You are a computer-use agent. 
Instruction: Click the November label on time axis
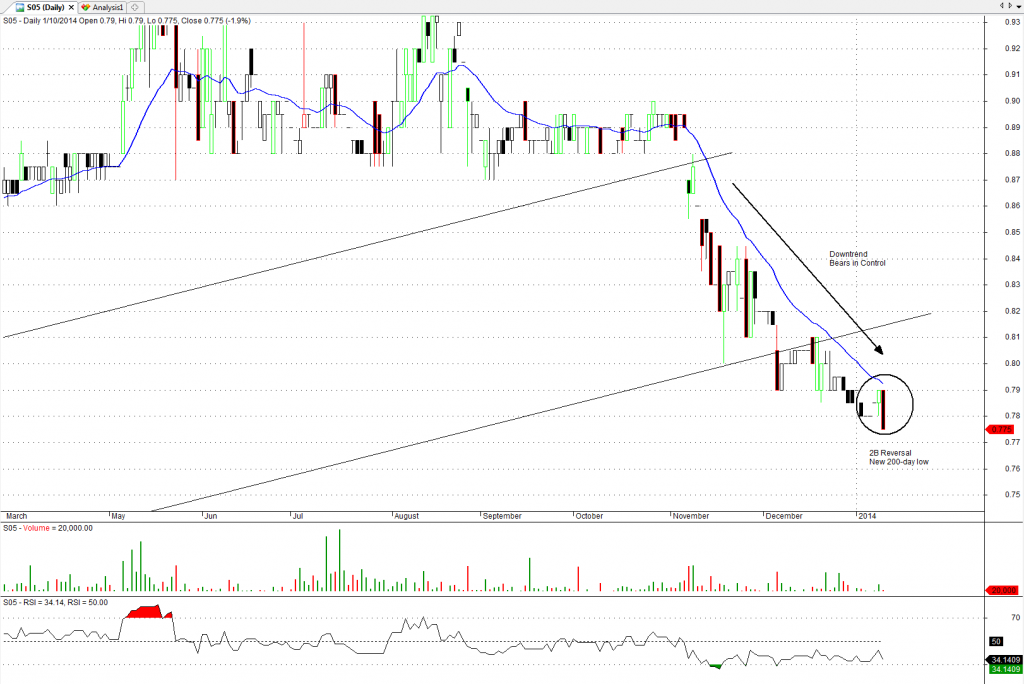pos(691,517)
